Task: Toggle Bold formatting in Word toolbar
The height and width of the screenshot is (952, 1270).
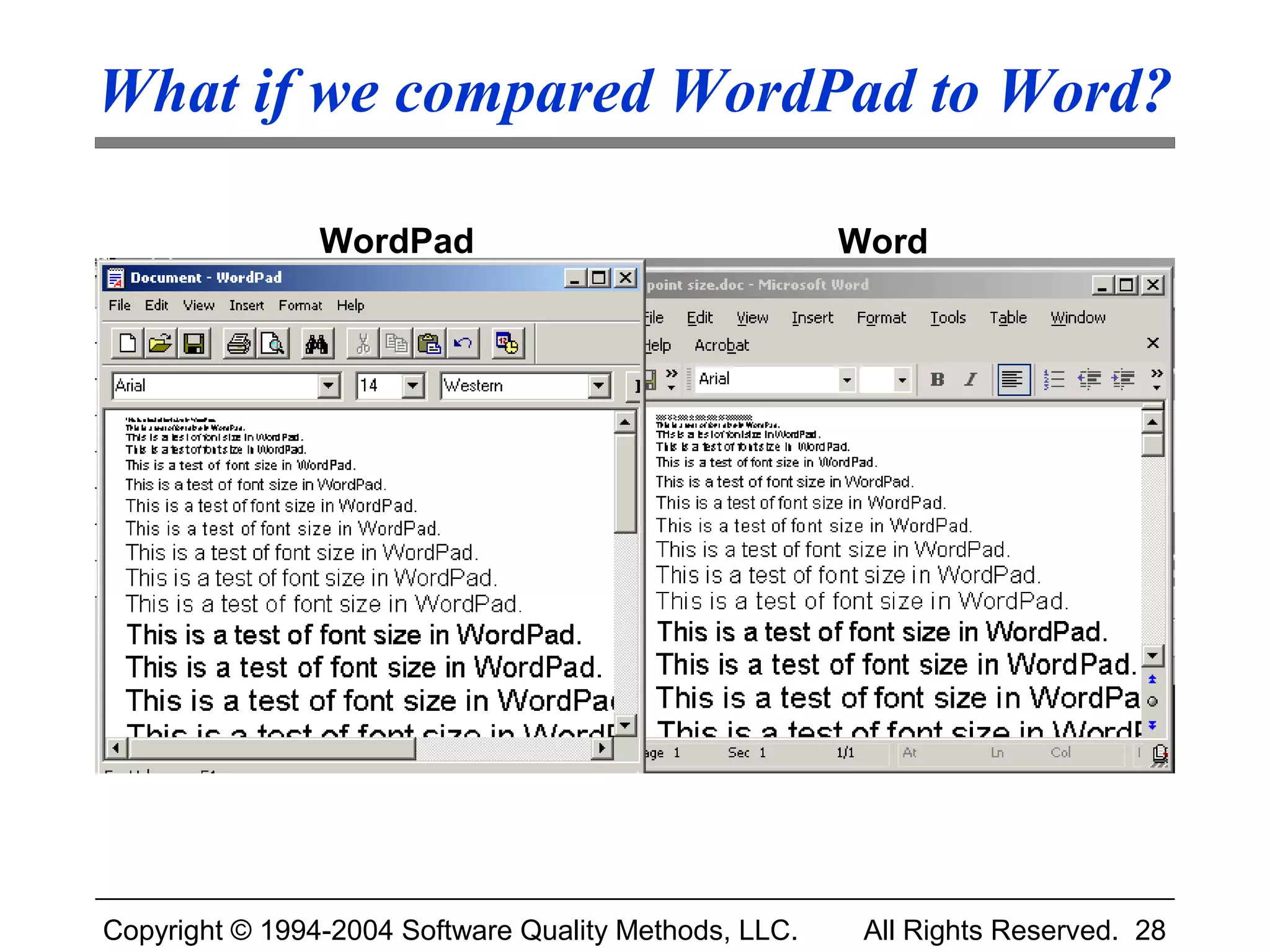Action: 937,379
